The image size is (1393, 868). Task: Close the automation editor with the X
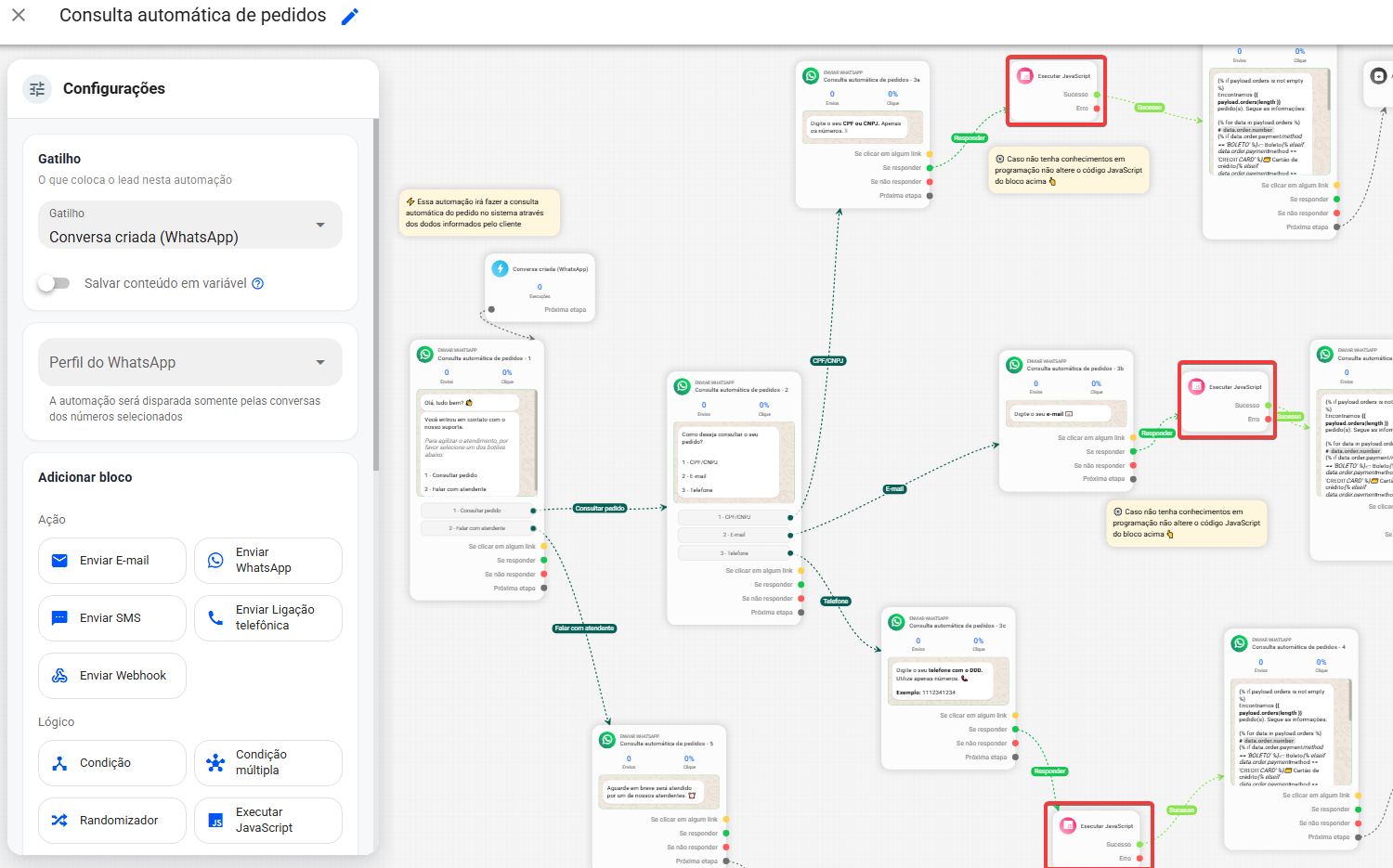point(19,15)
